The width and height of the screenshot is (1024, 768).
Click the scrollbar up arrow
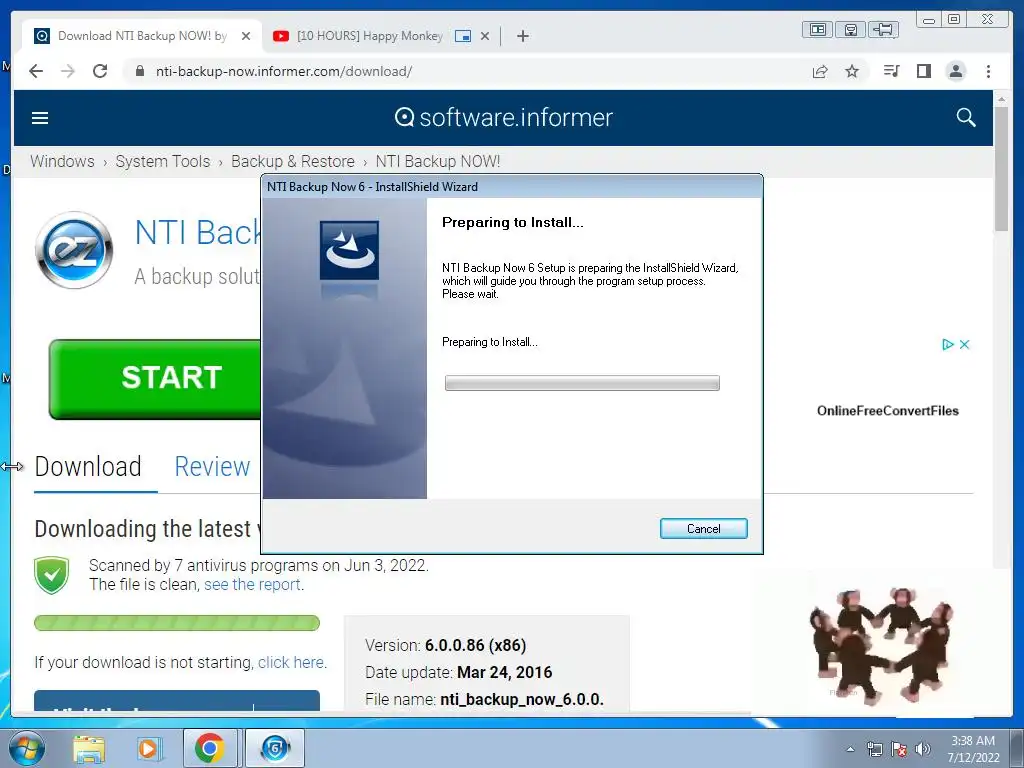click(x=1001, y=99)
